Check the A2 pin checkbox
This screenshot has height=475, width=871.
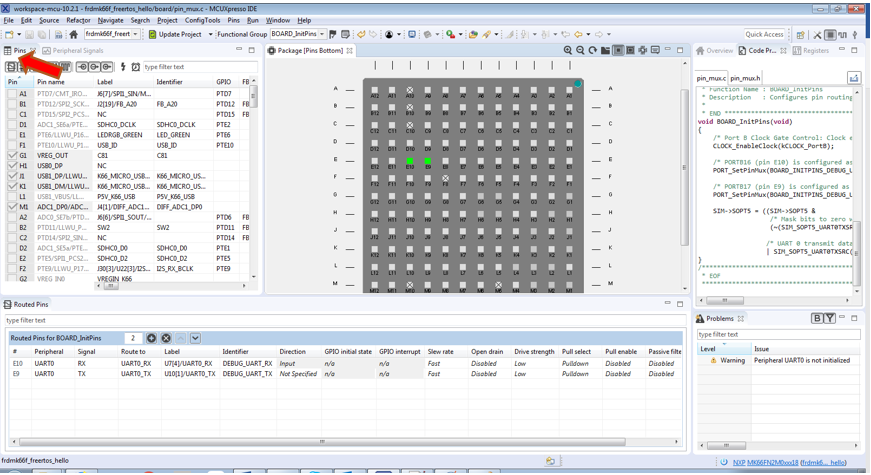click(x=12, y=217)
